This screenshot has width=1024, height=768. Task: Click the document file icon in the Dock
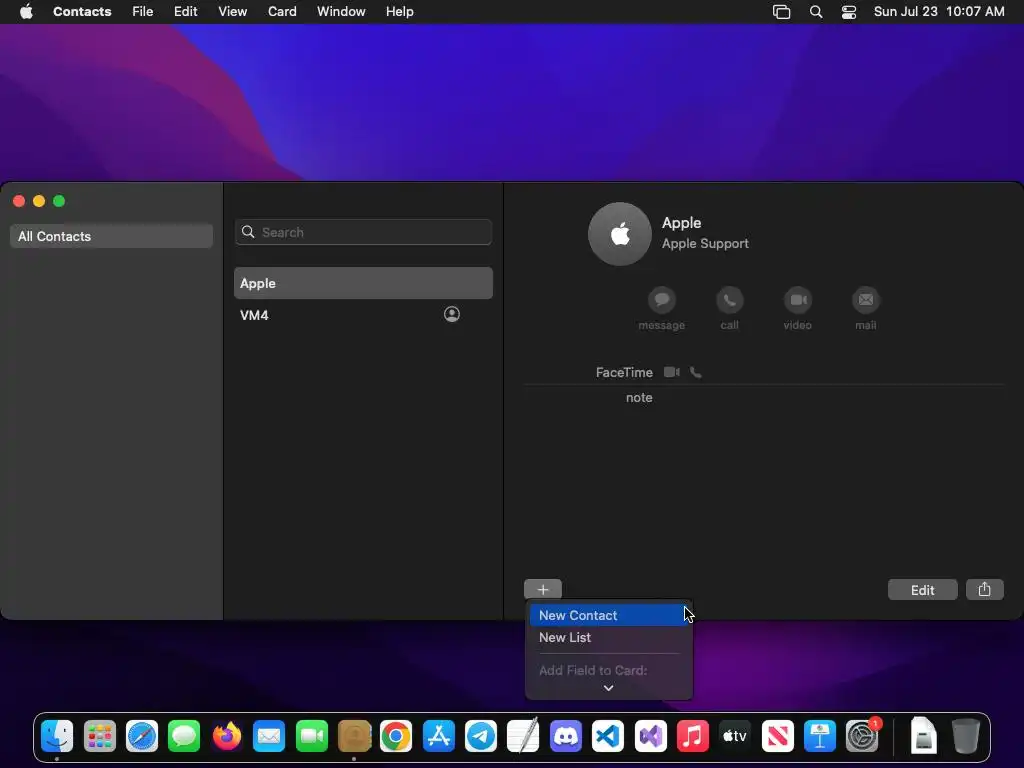click(x=923, y=736)
